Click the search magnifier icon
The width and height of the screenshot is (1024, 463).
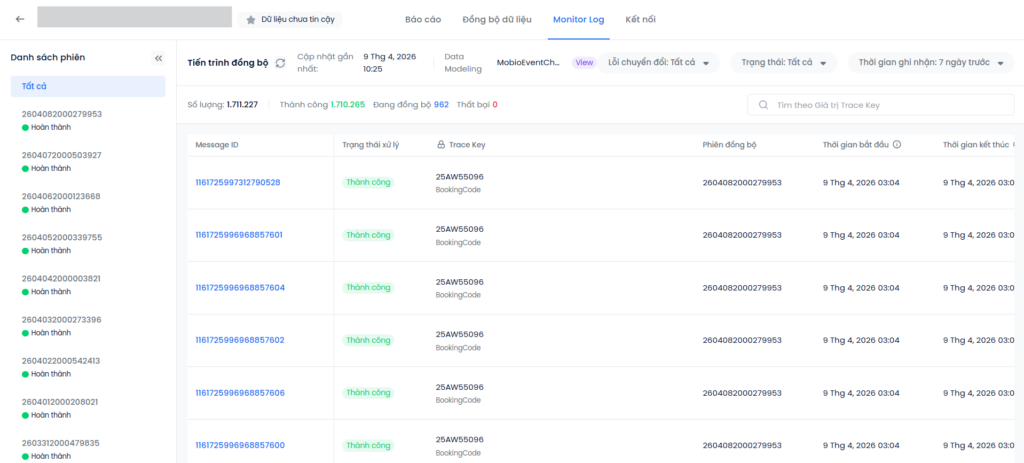pos(764,105)
